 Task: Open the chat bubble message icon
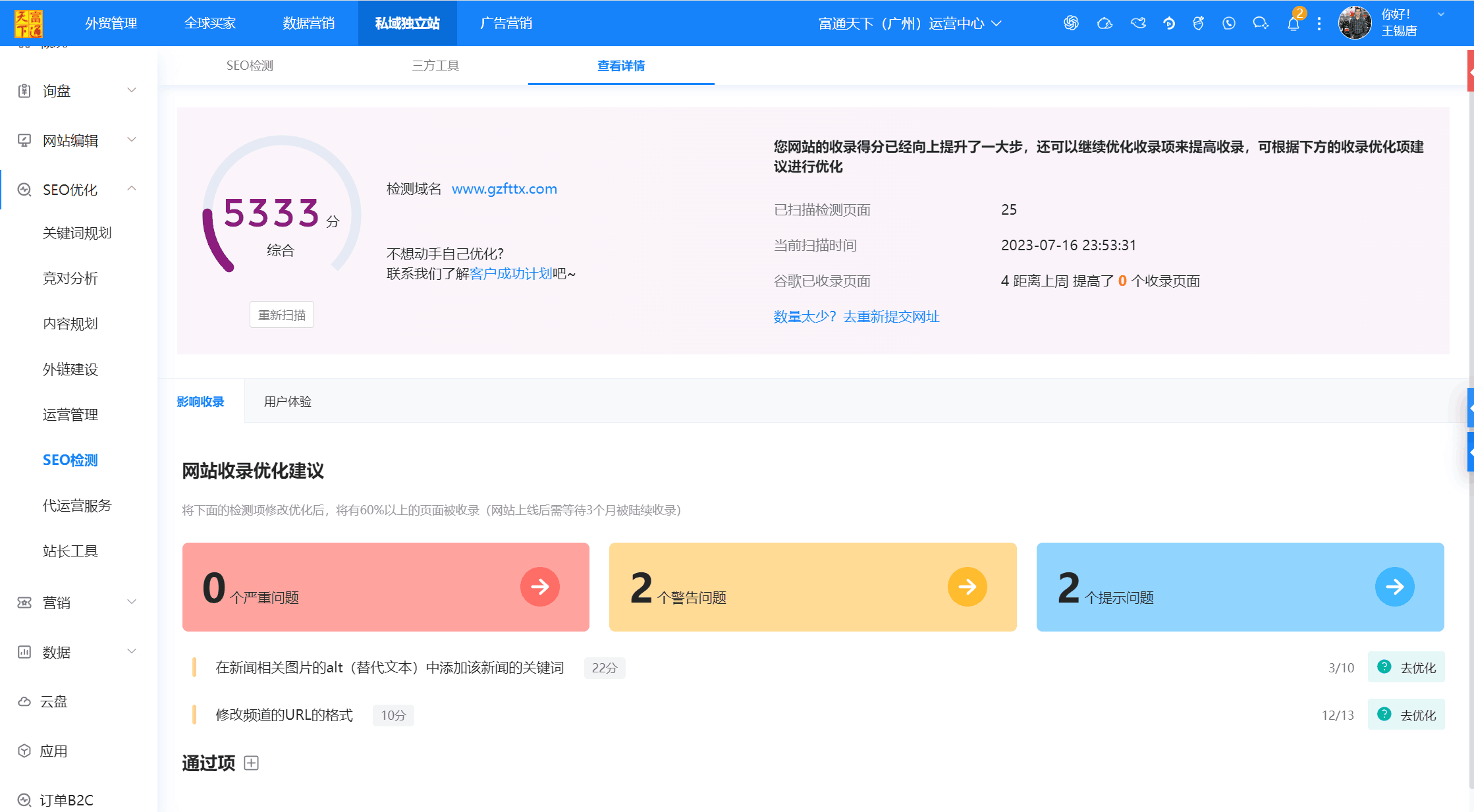coord(1261,23)
